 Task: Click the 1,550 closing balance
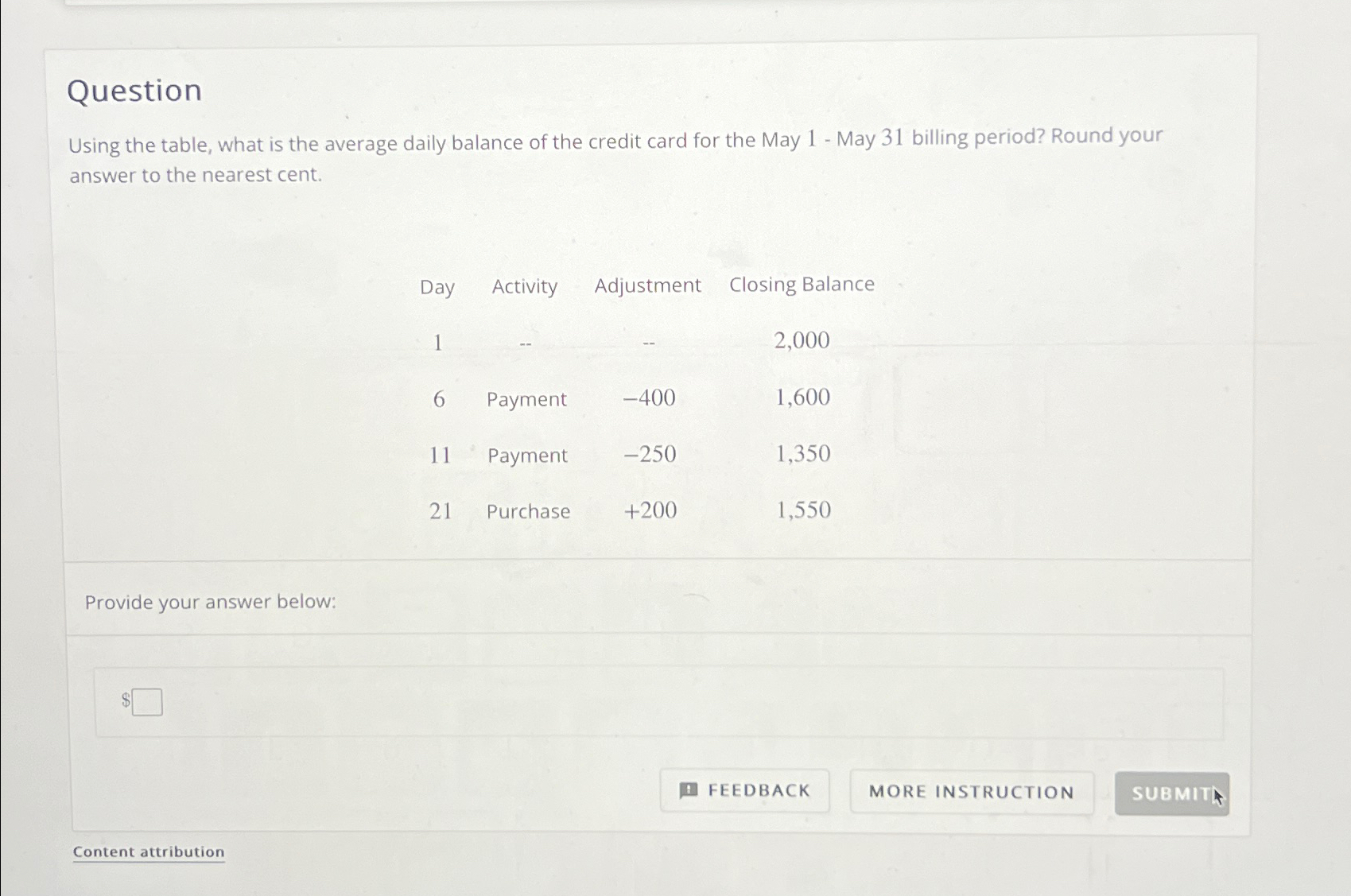click(x=803, y=510)
